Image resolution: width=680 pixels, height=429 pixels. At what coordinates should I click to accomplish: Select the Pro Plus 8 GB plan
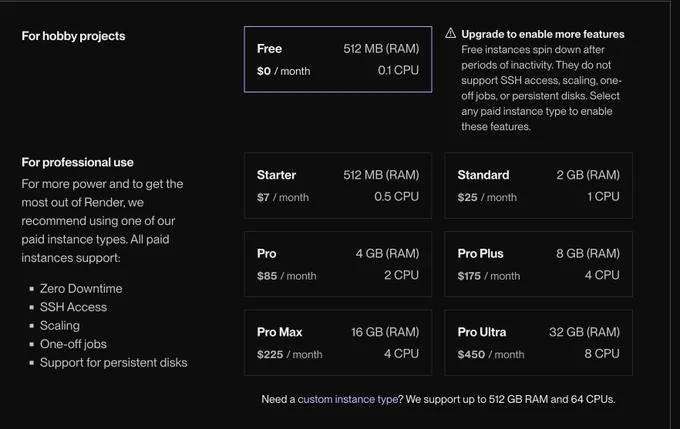point(539,264)
